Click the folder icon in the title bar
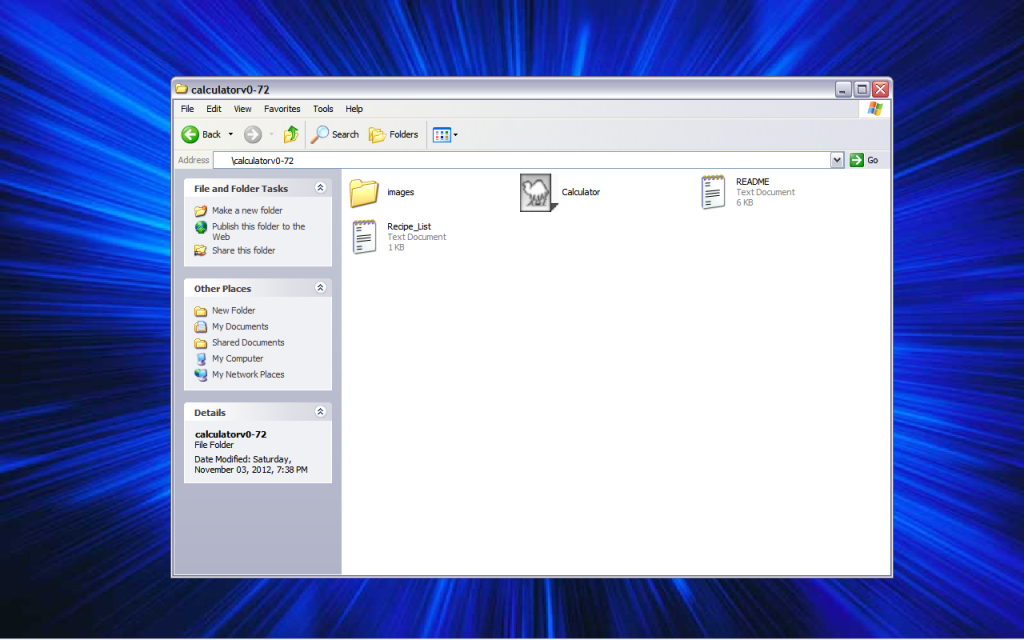This screenshot has height=640, width=1024. [182, 89]
